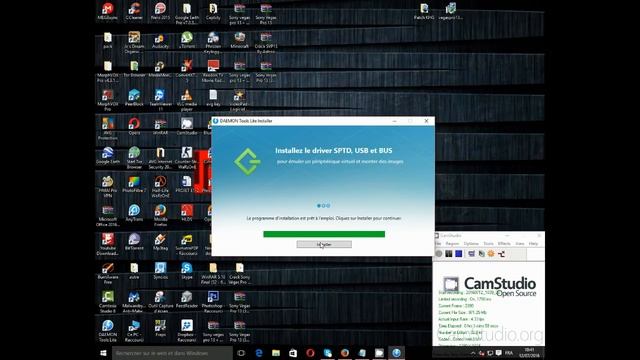Screen dimensions: 640x360
Task: Click the Pause icon in CamStudio toolbar
Action: (449, 254)
